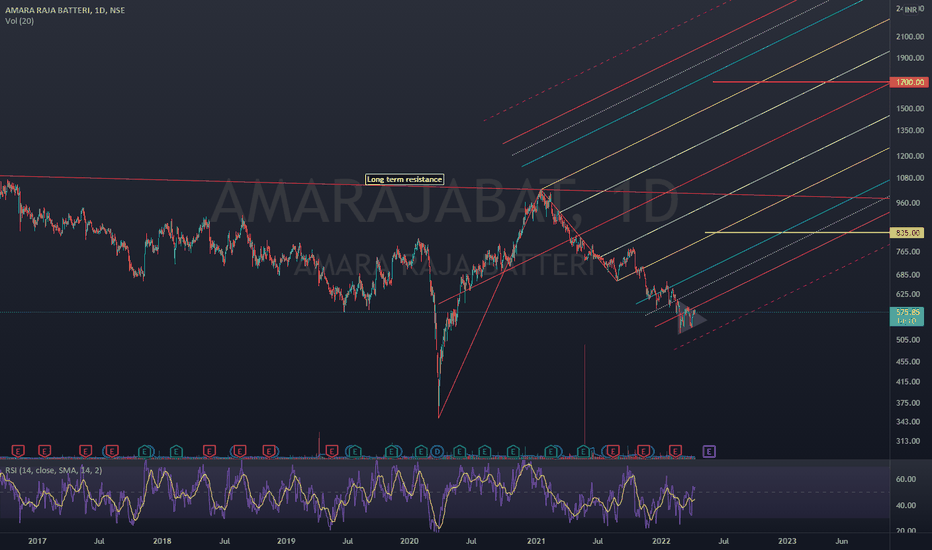Click the 2019 label on time axis
This screenshot has height=550, width=932.
pyautogui.click(x=286, y=541)
